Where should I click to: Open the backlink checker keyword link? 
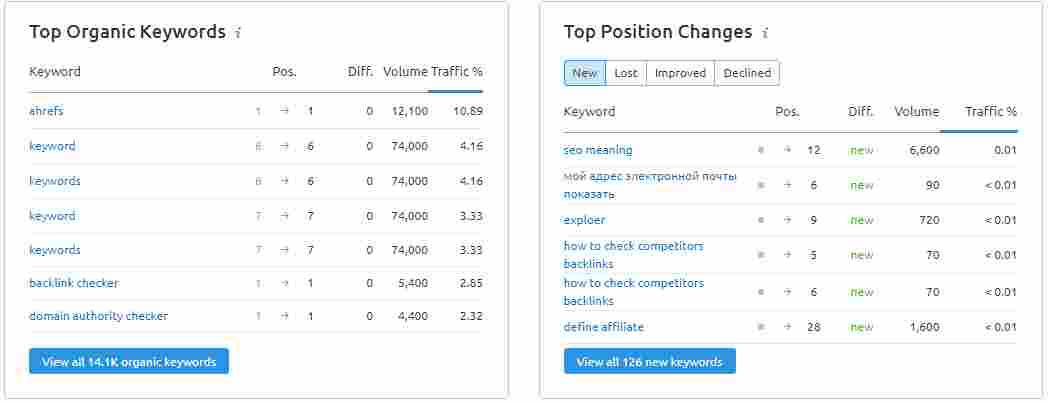74,283
